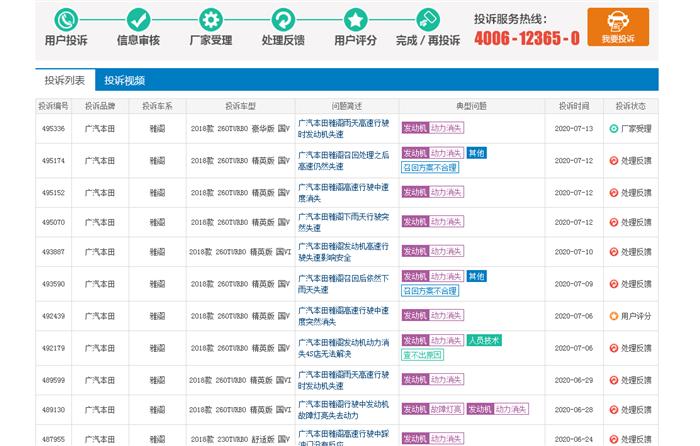Click the 典型问题 column header
The width and height of the screenshot is (700, 446).
coord(471,106)
